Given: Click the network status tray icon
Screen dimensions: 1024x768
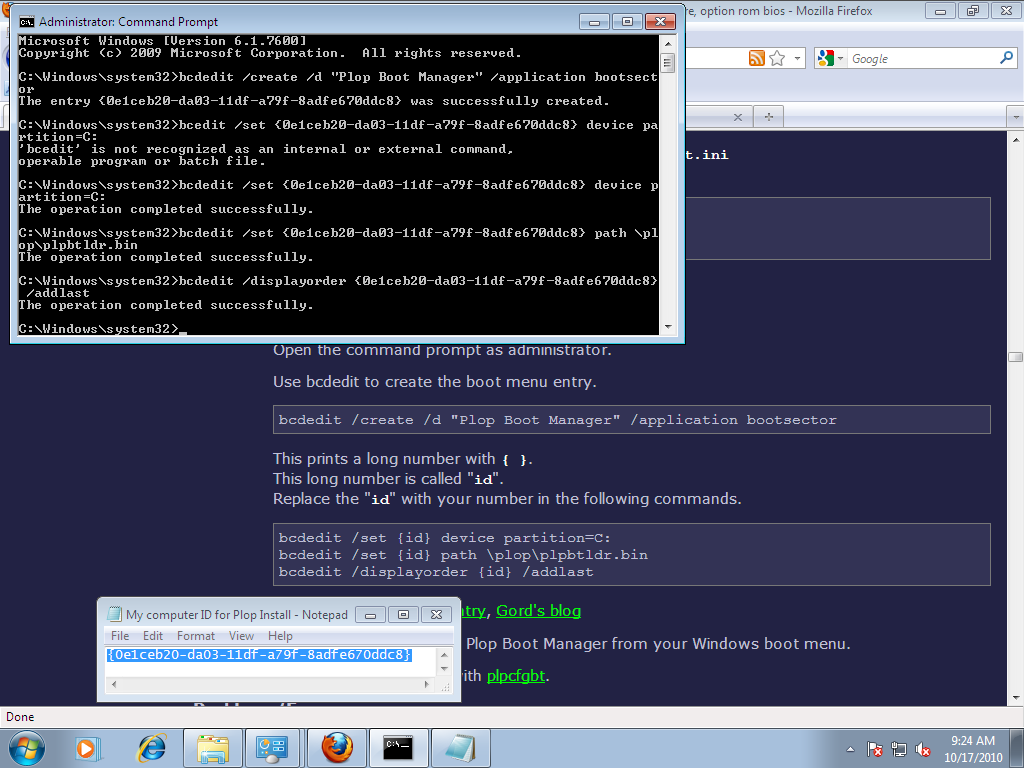Looking at the screenshot, I should [899, 749].
